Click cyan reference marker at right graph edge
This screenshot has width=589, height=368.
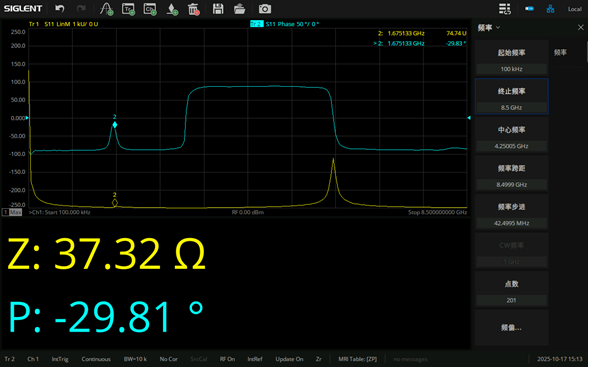tap(469, 118)
